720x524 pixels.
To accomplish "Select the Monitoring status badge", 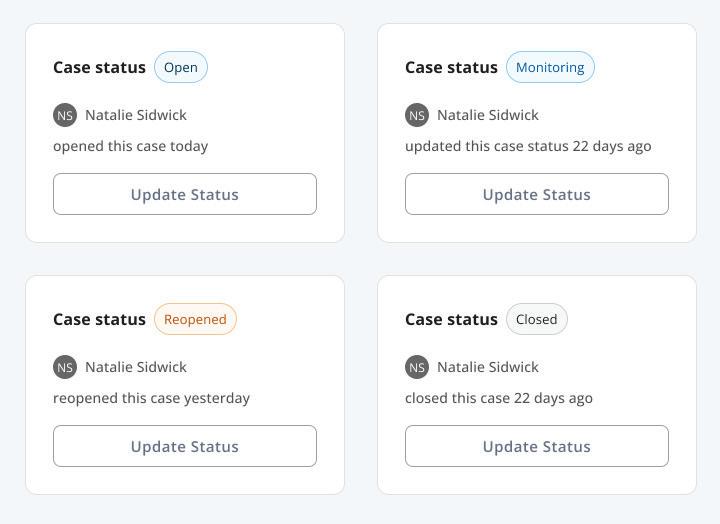I will (x=550, y=67).
